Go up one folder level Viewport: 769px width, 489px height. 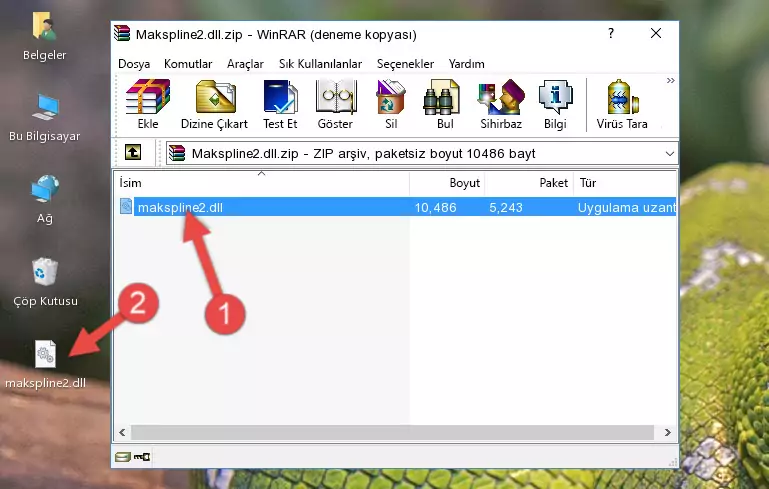[x=133, y=153]
